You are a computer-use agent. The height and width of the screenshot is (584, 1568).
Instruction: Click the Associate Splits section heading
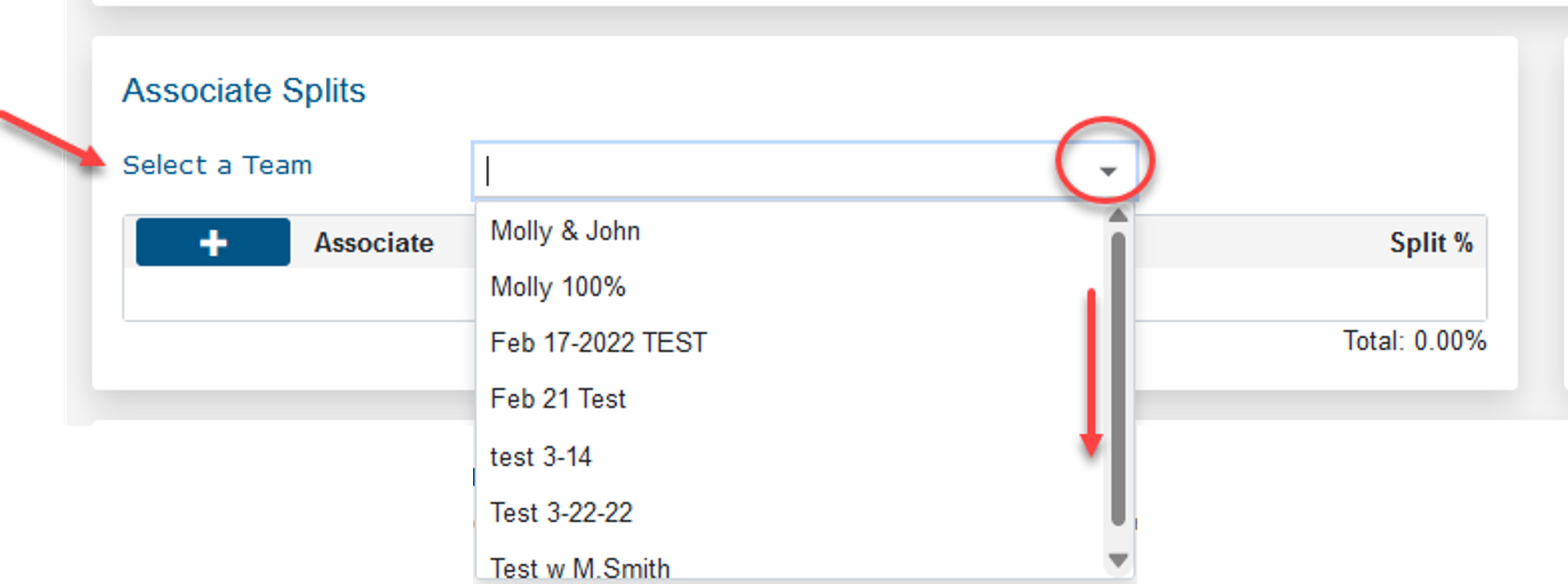coord(244,91)
